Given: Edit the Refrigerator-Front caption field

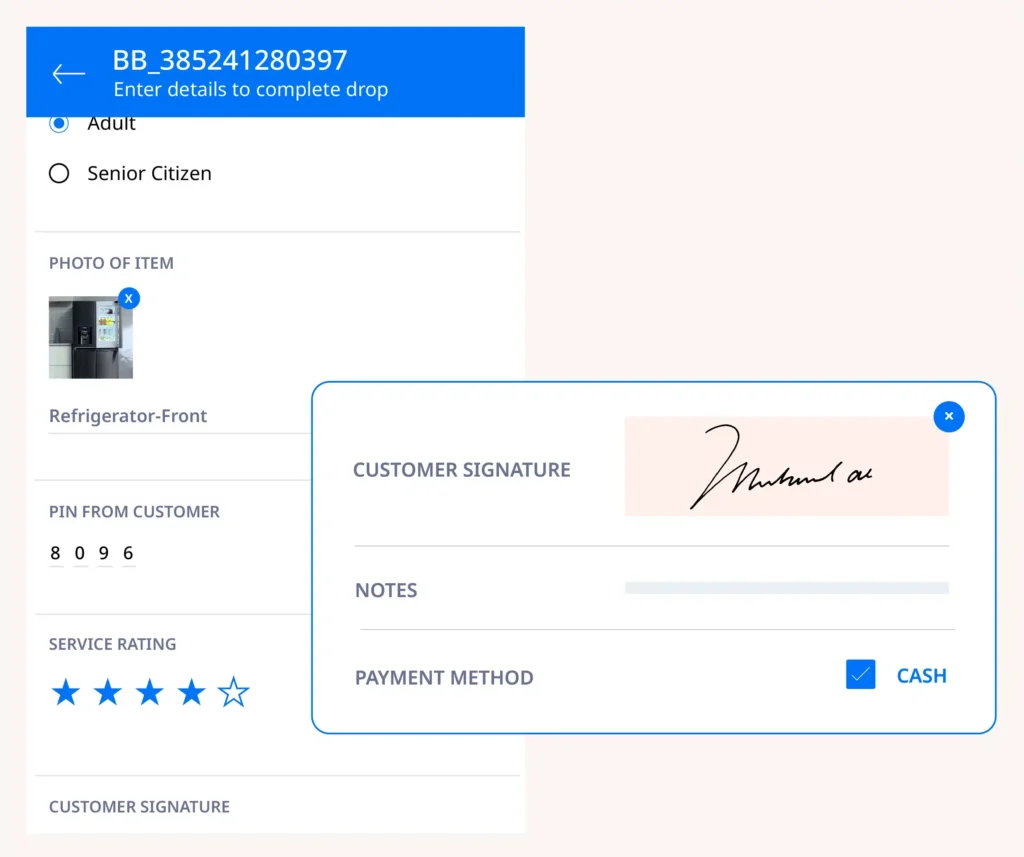Looking at the screenshot, I should (170, 417).
